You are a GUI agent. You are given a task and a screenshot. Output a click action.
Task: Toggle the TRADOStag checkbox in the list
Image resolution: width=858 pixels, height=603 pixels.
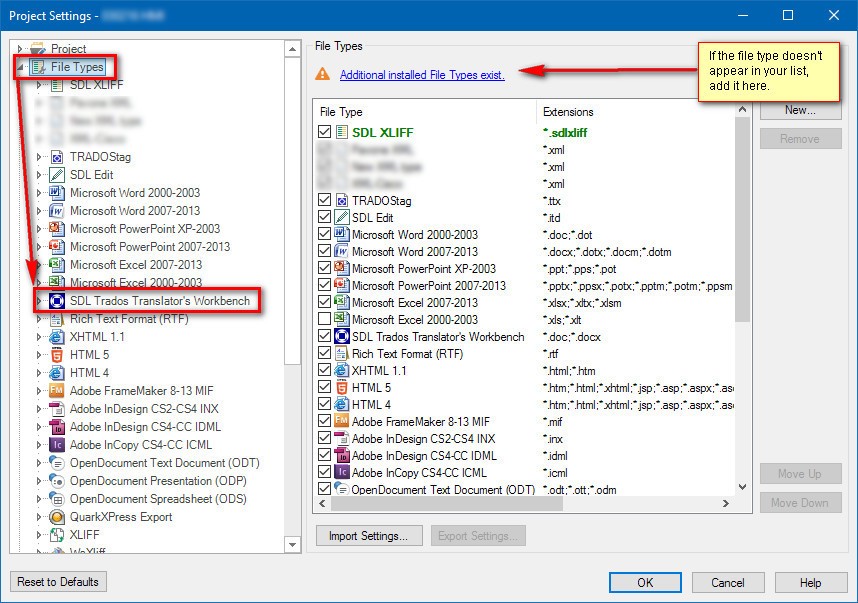pyautogui.click(x=324, y=200)
